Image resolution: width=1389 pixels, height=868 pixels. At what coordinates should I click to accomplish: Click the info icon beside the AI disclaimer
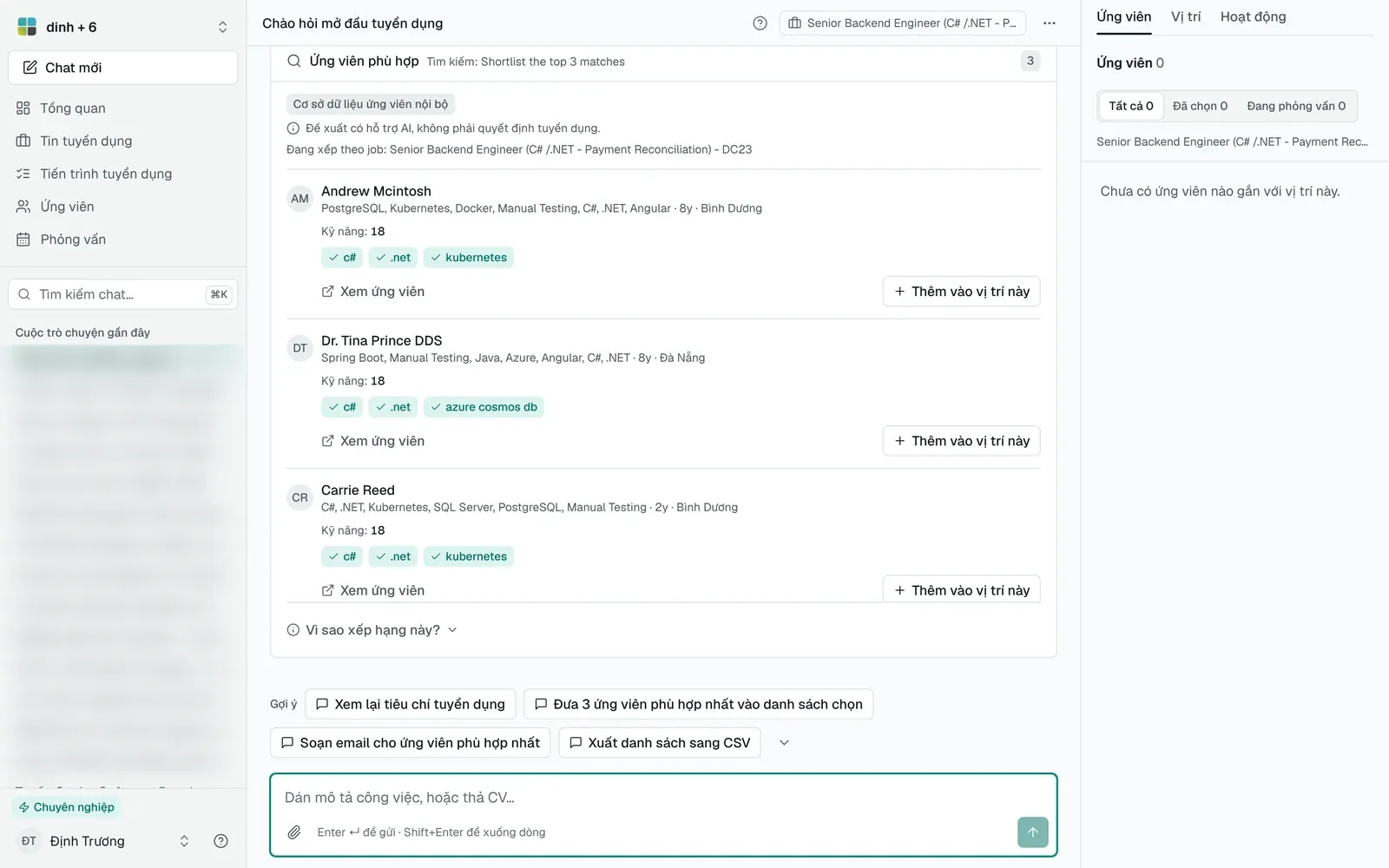293,128
